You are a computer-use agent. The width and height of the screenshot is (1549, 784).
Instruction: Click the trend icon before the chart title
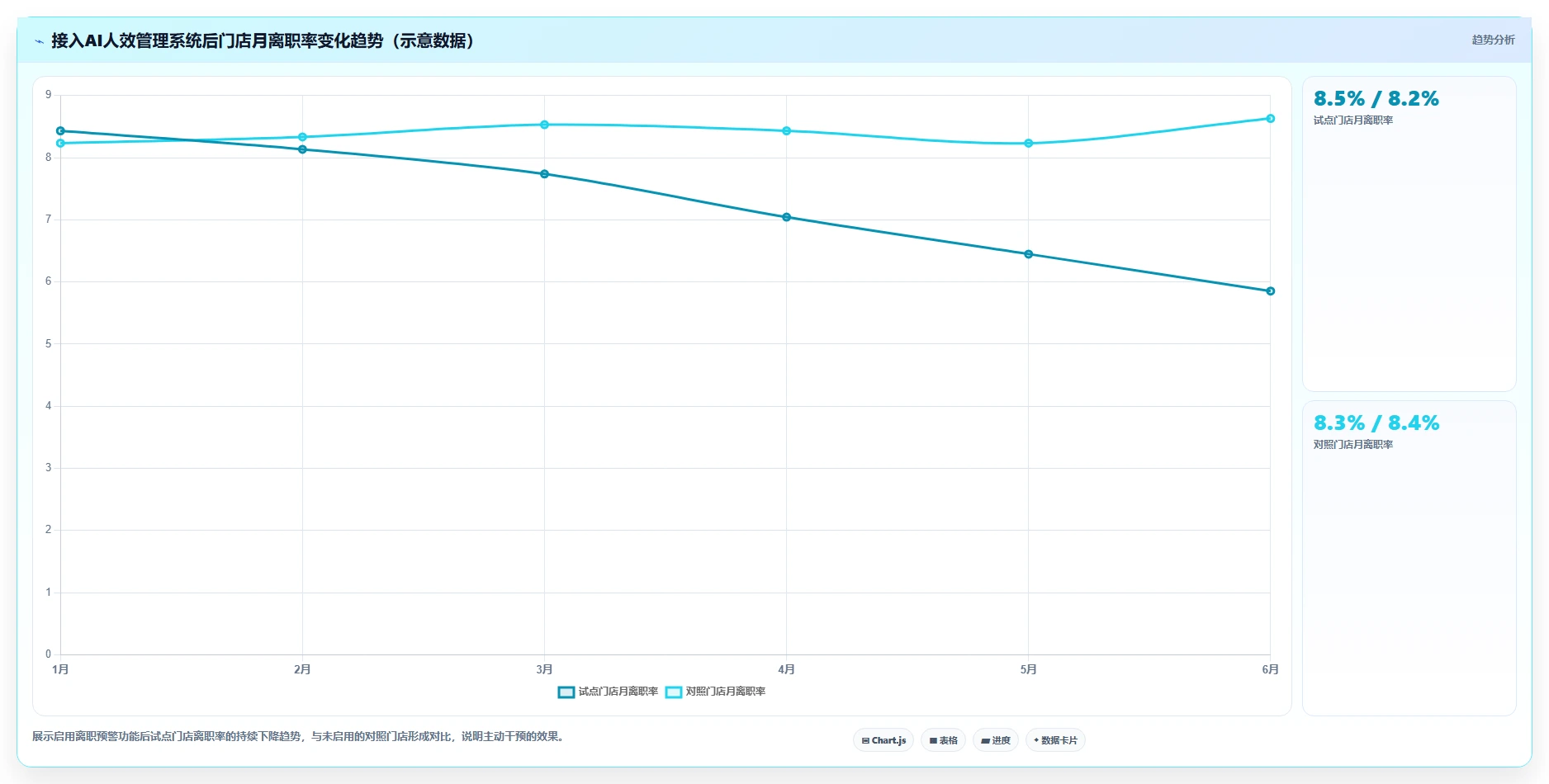coord(39,41)
